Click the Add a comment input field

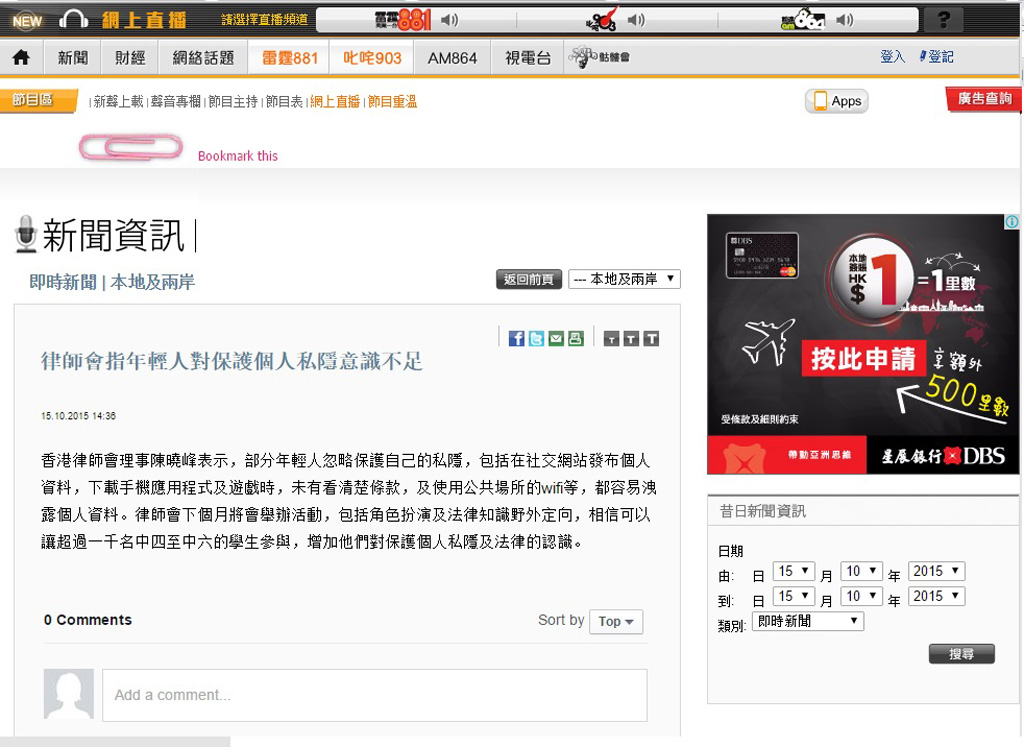[374, 695]
